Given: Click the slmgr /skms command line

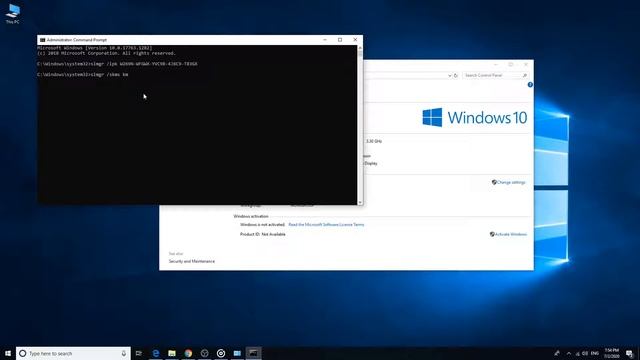Looking at the screenshot, I should 82,75.
